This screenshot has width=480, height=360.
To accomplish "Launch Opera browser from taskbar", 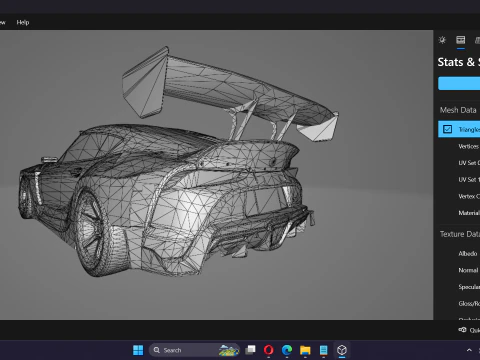I will click(x=269, y=350).
